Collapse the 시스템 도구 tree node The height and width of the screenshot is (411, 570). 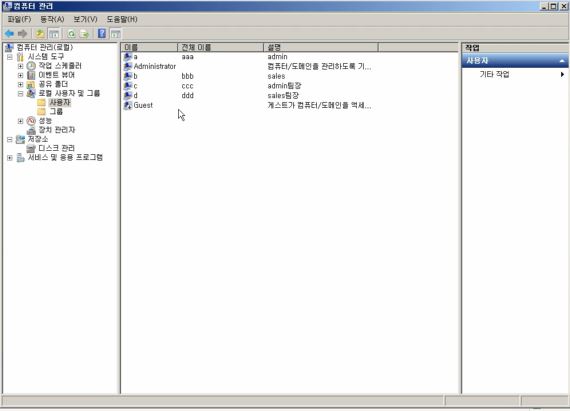pos(9,57)
